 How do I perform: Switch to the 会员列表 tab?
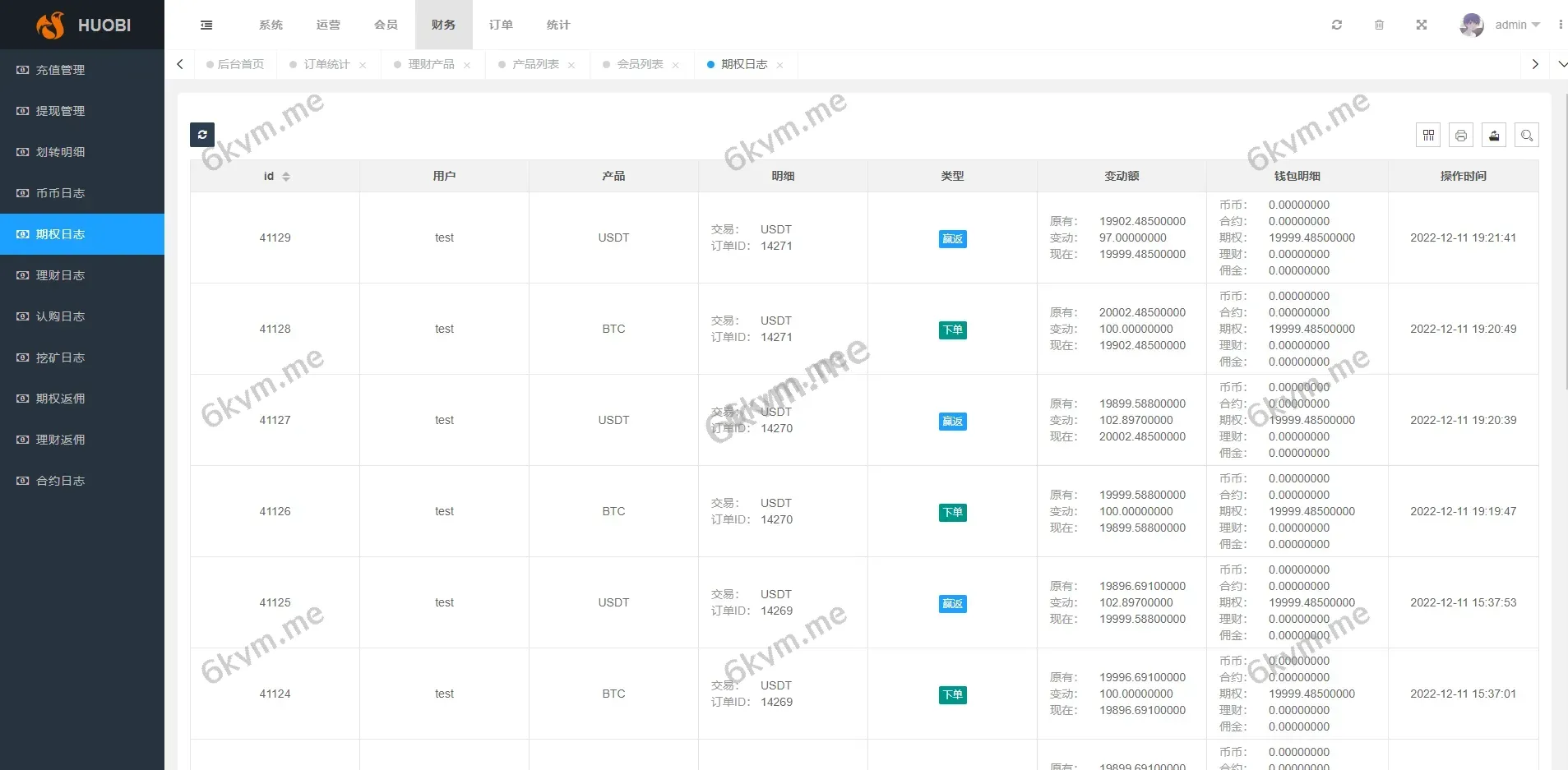[640, 64]
